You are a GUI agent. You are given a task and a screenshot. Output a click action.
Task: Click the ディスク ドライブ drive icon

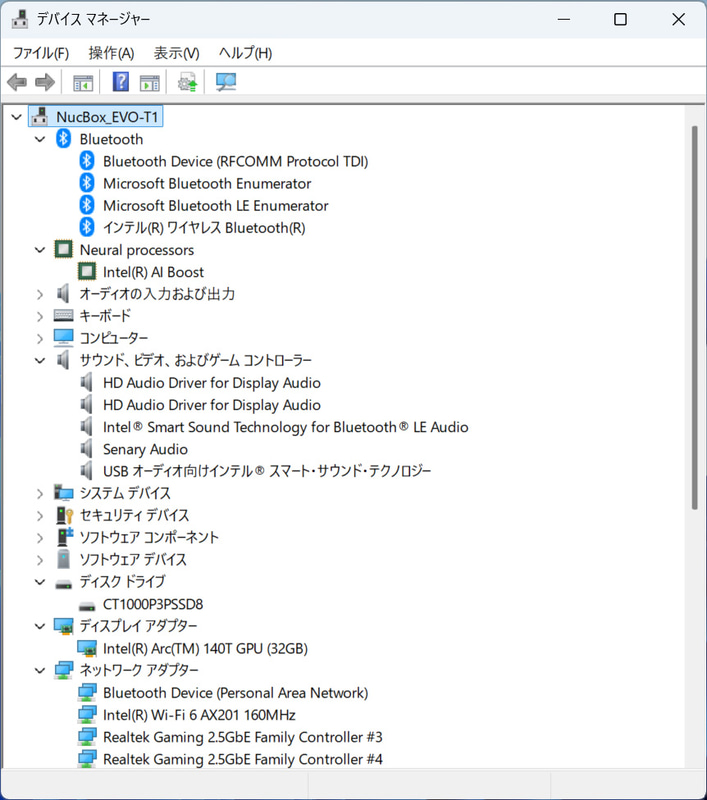[x=63, y=584]
